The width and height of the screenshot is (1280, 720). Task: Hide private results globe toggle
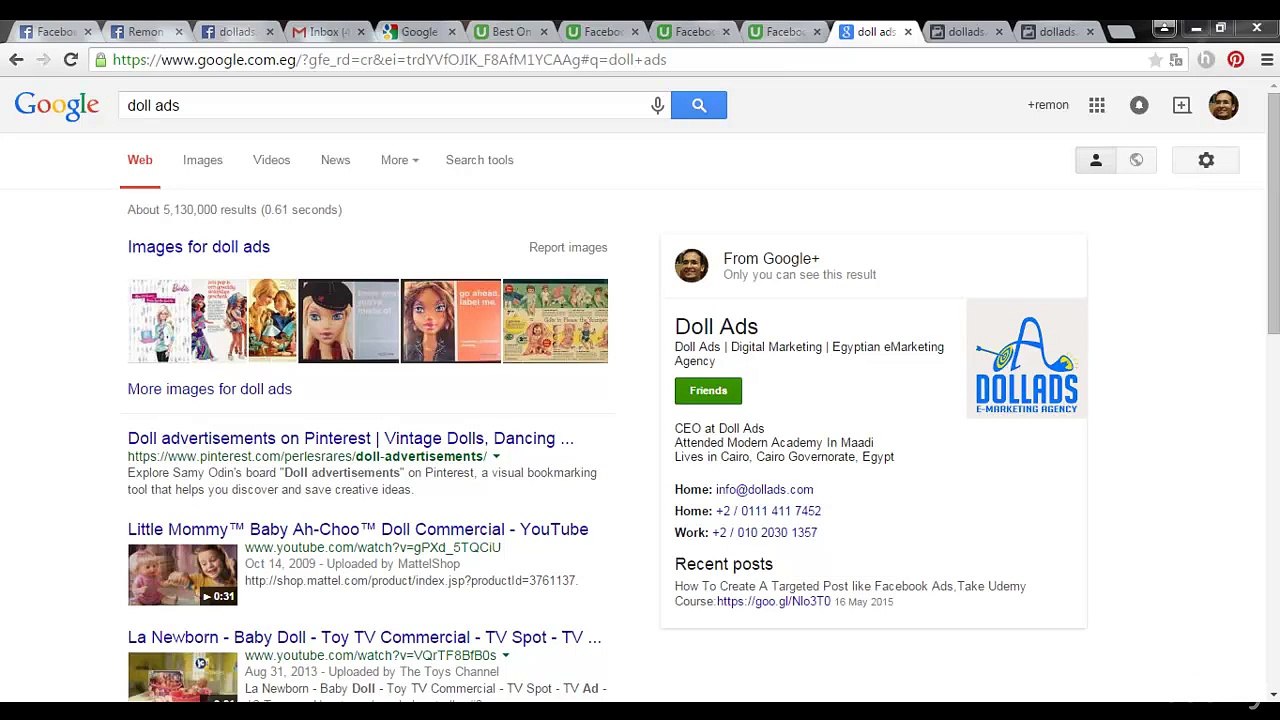[1136, 160]
